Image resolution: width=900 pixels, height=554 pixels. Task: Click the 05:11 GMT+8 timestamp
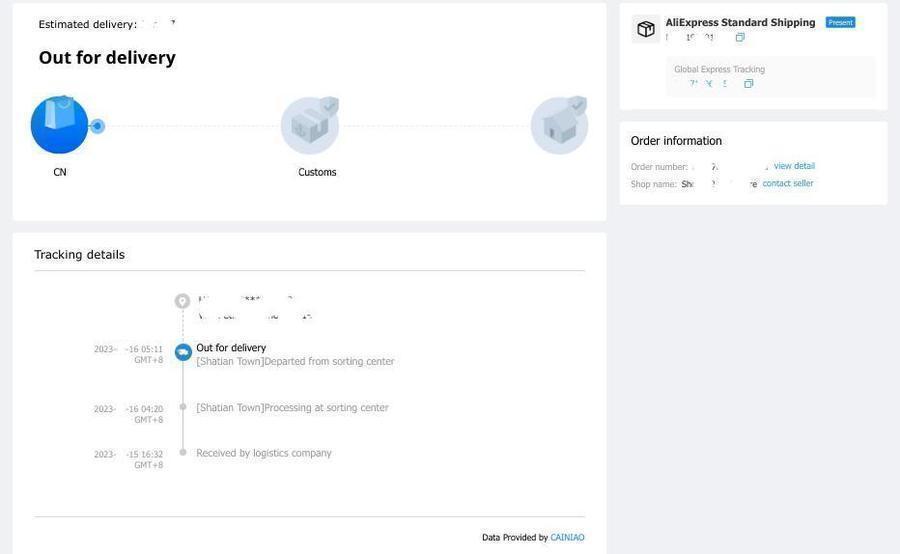click(129, 354)
